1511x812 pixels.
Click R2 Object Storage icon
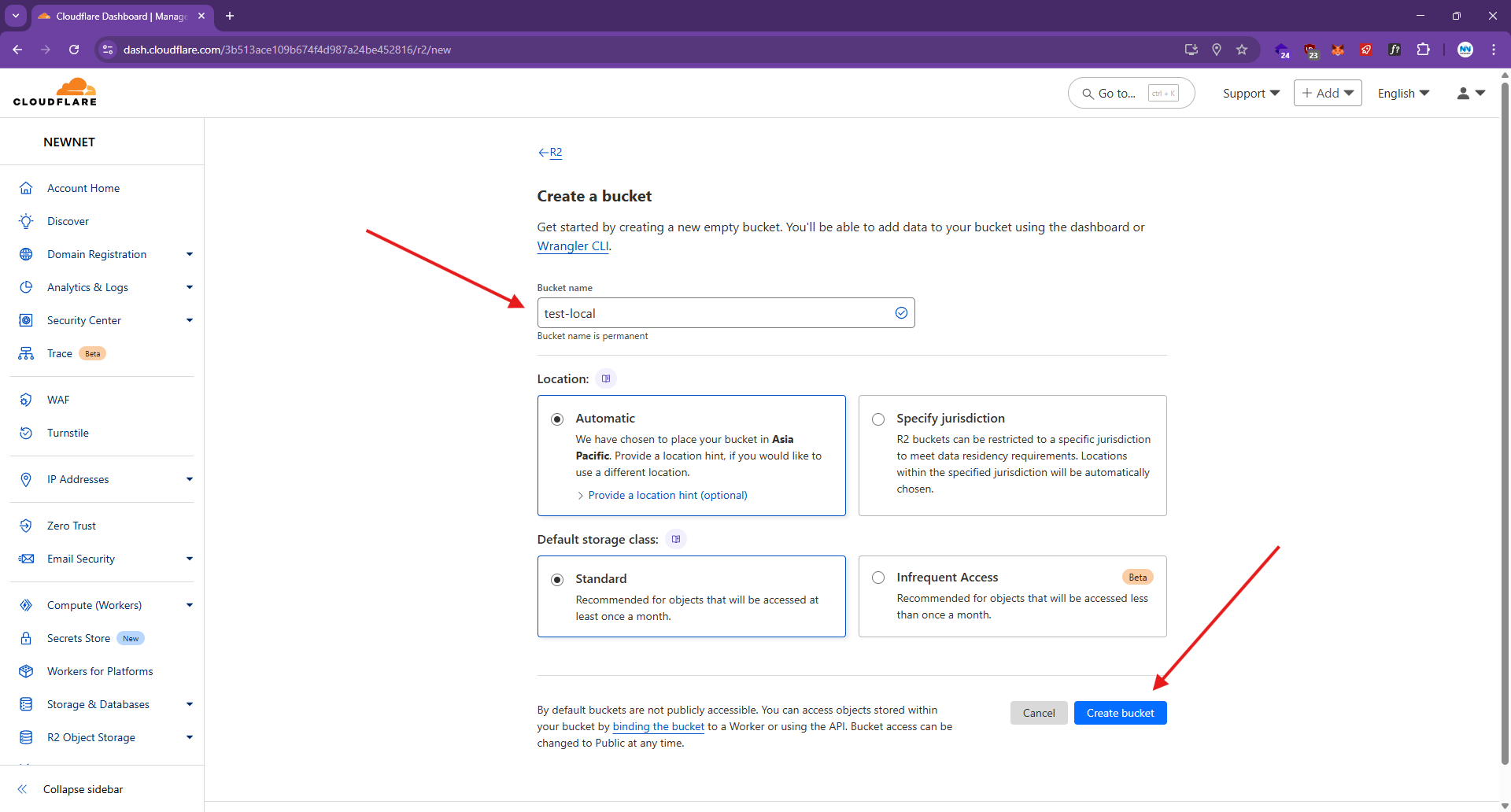[26, 737]
